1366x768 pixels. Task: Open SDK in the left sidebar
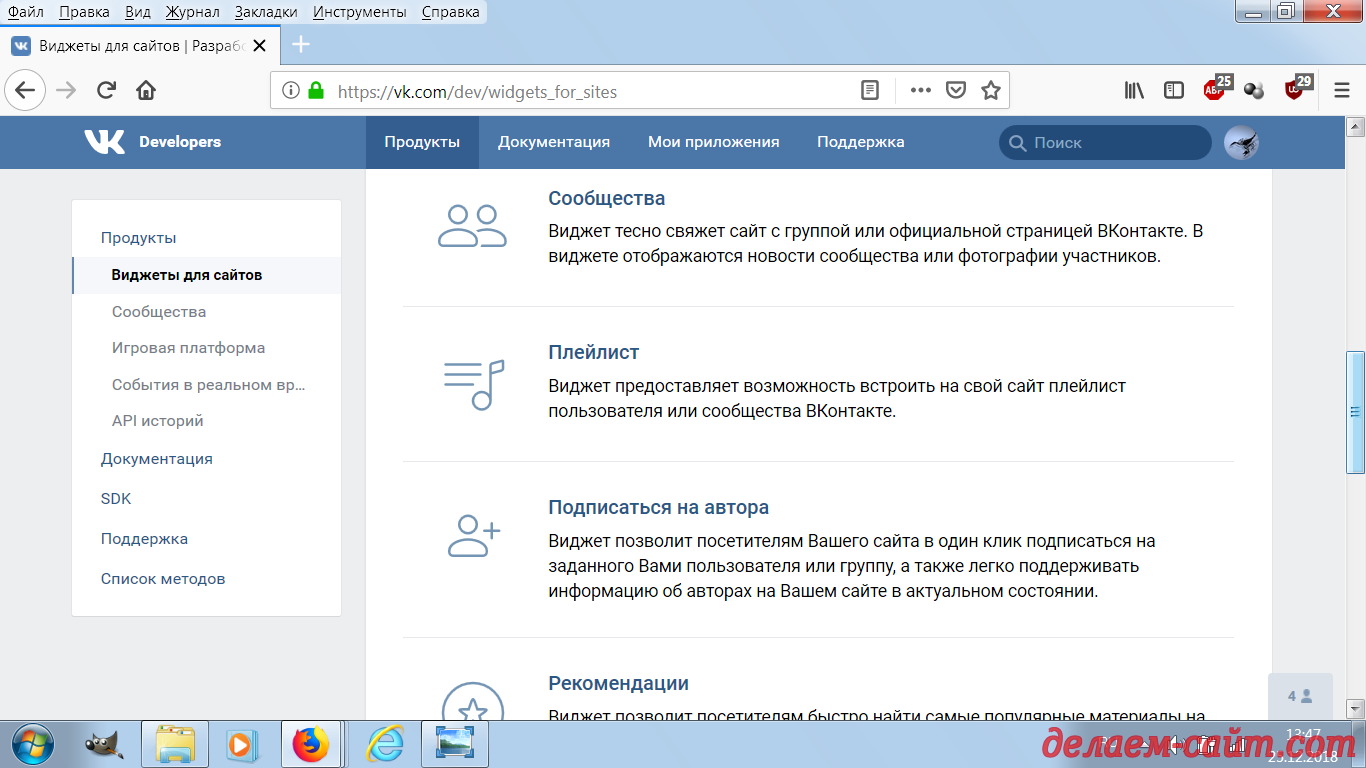116,499
